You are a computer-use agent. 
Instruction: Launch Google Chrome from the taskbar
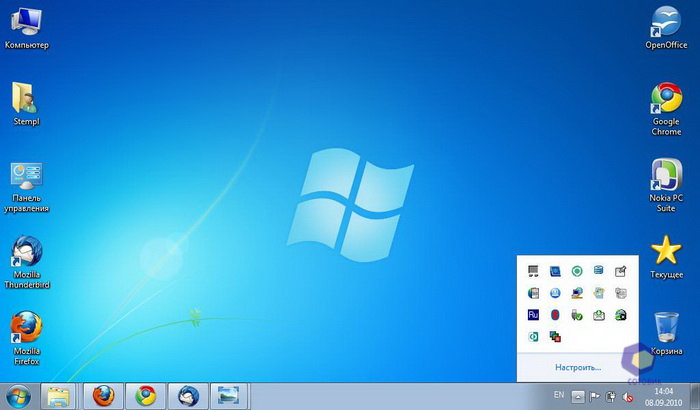pos(146,395)
